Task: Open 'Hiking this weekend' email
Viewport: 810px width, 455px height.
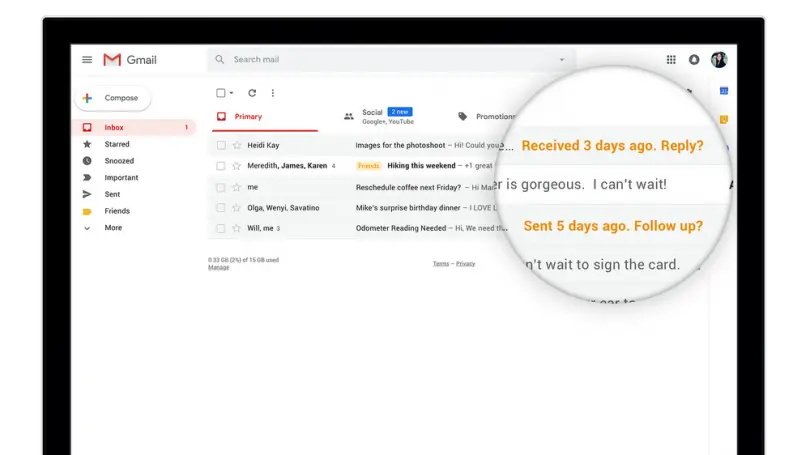Action: [421, 166]
